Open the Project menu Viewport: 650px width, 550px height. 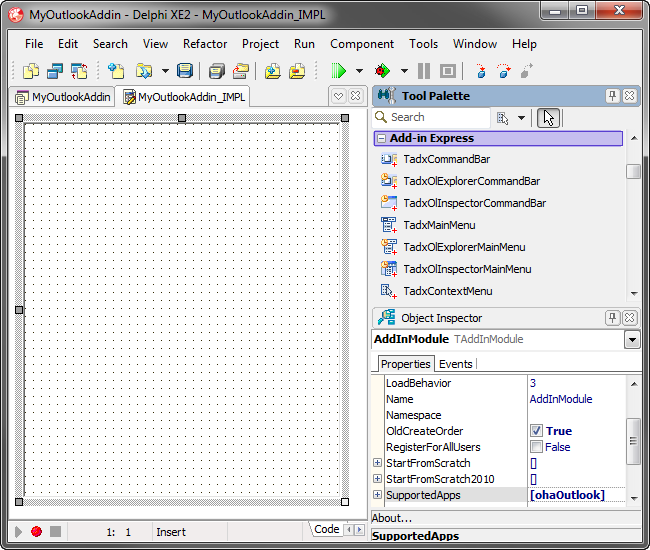[x=260, y=44]
